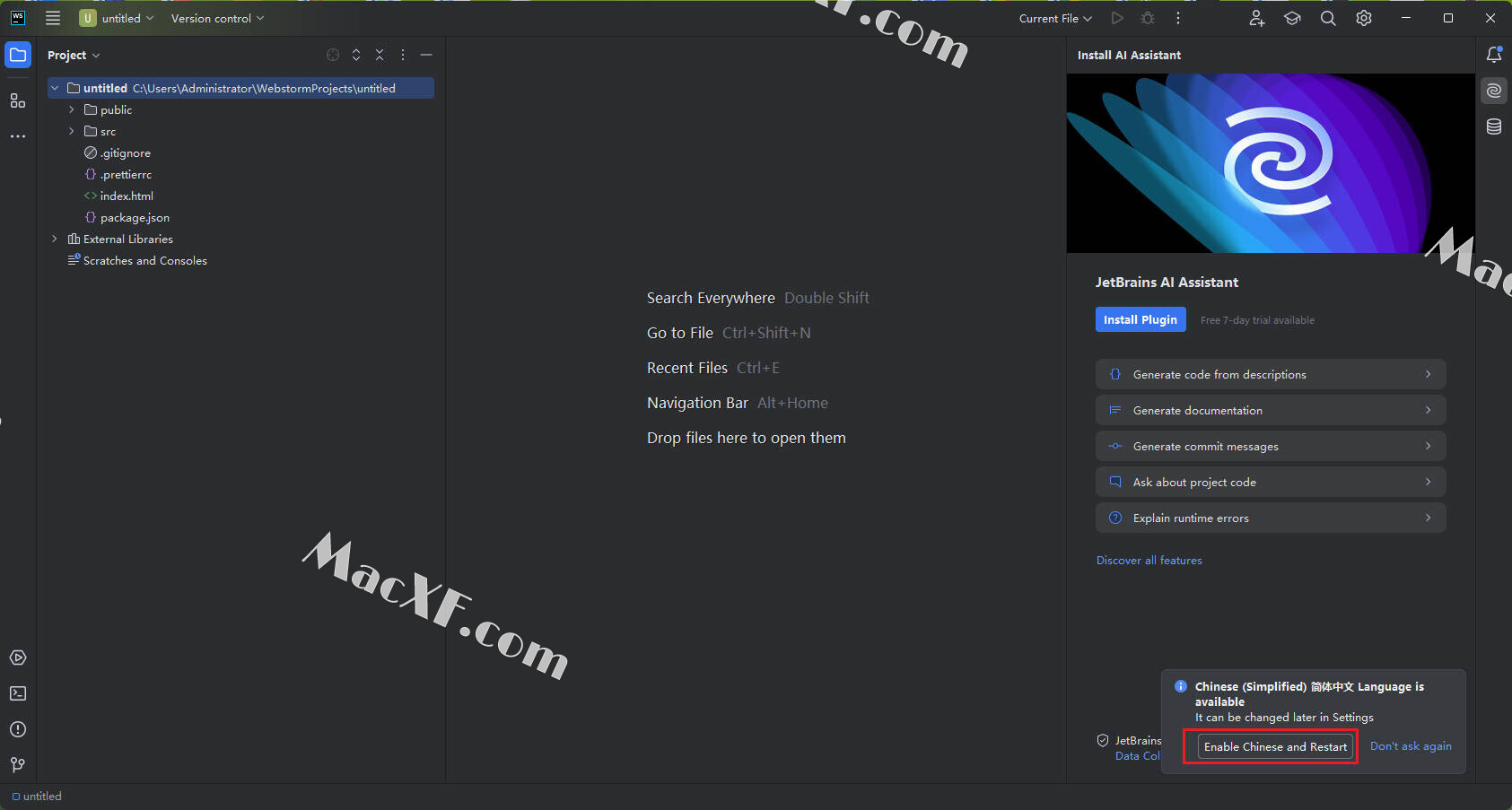Open the Version control dropdown
Screen dimensions: 1512x810
pos(217,18)
